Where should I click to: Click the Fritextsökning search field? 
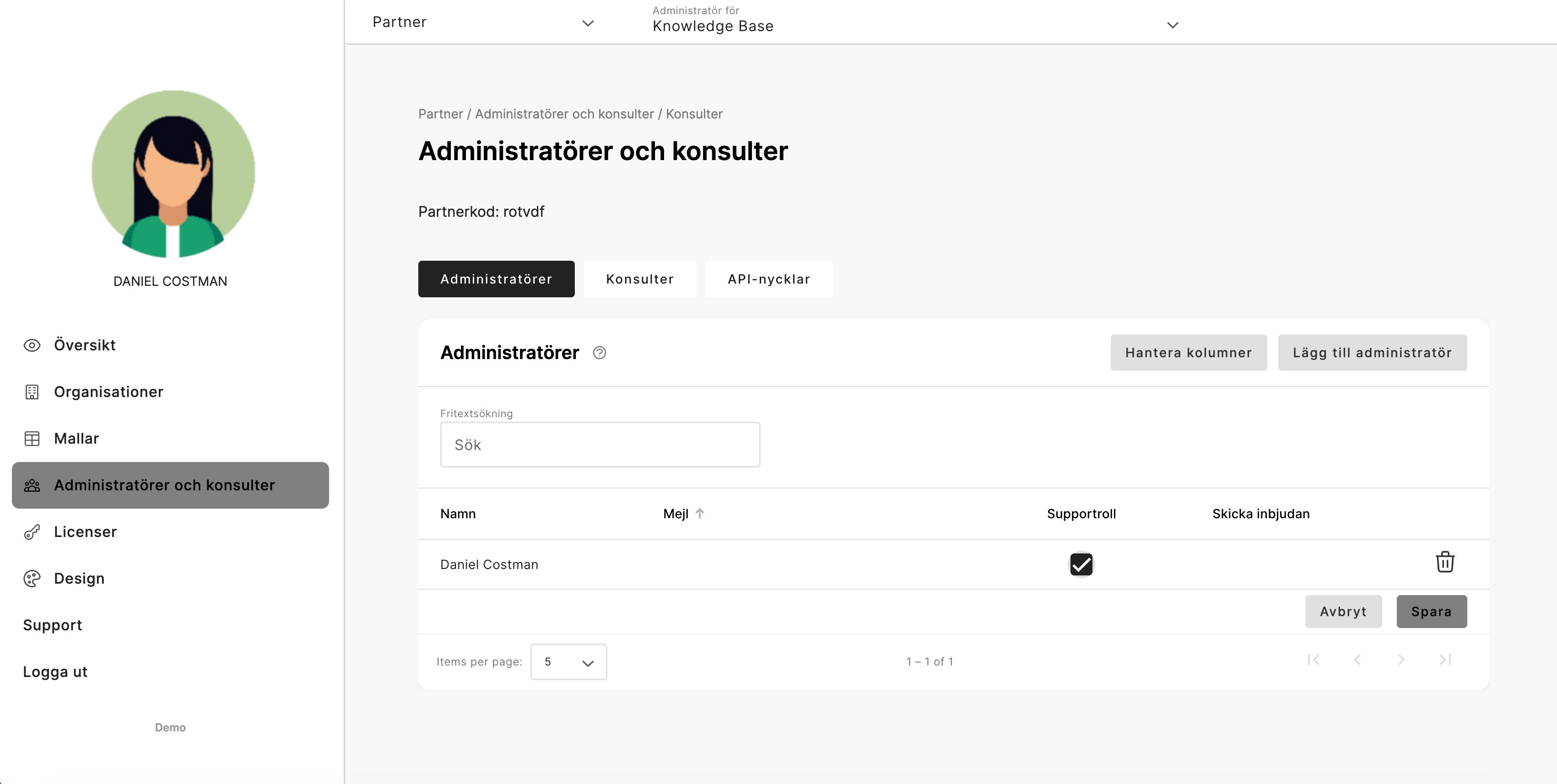[x=600, y=445]
